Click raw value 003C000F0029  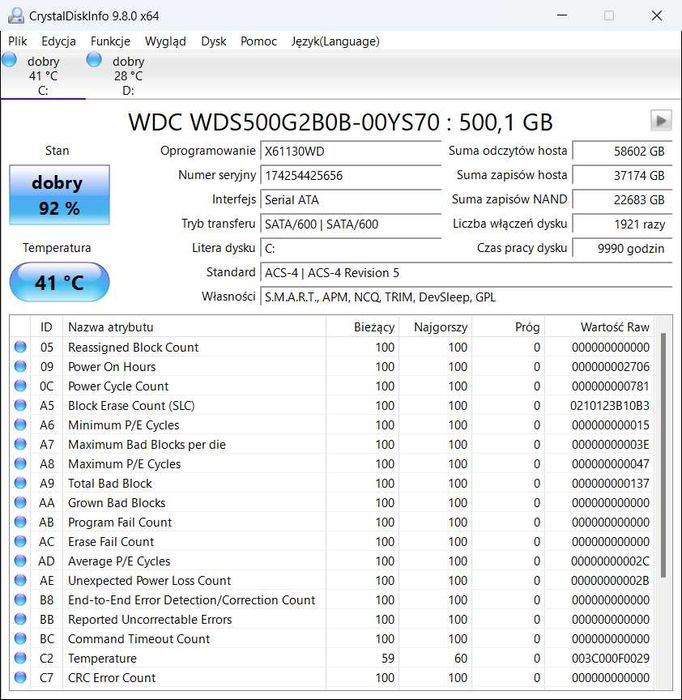[x=610, y=658]
